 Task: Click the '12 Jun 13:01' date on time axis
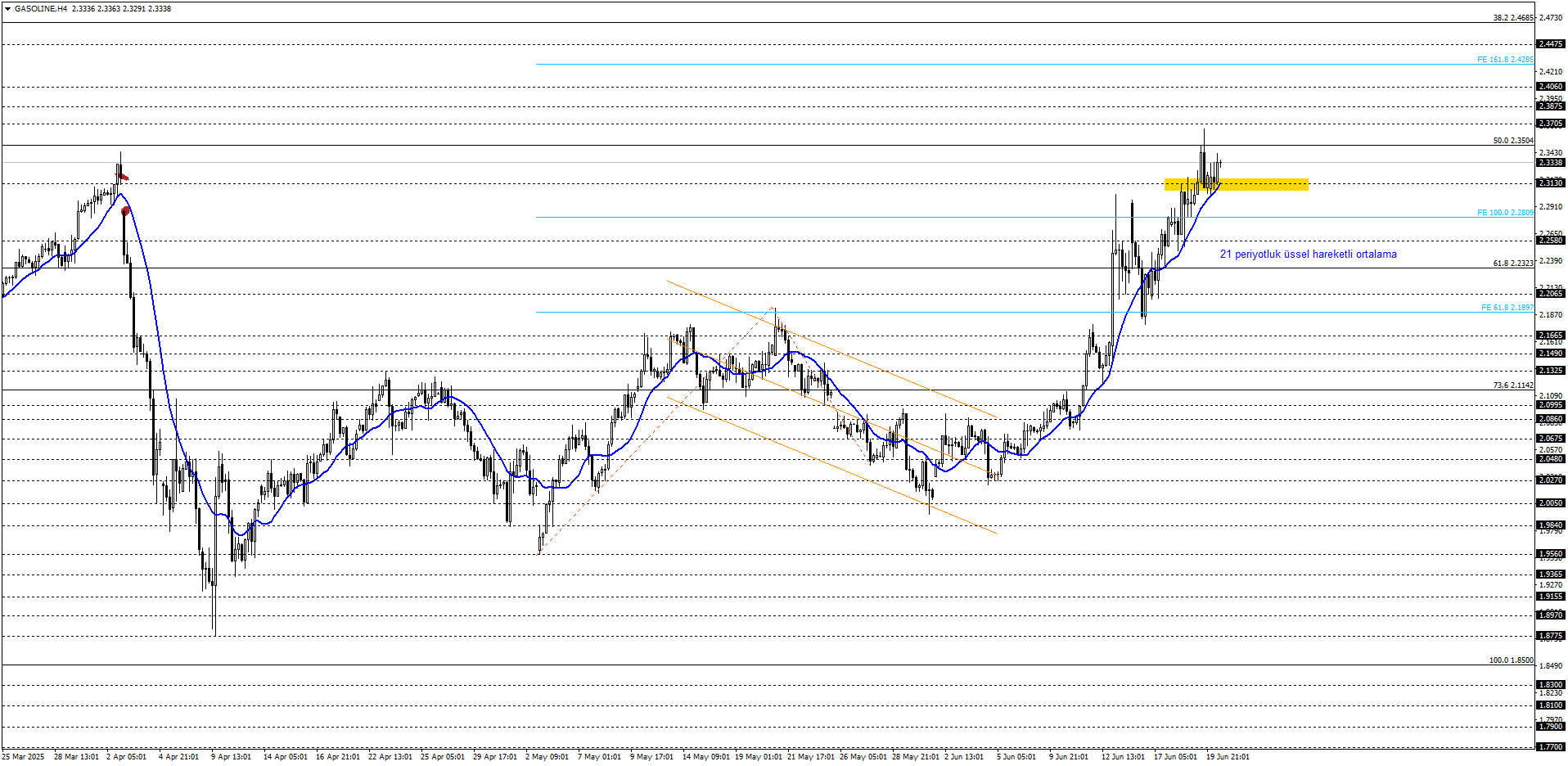[1123, 757]
